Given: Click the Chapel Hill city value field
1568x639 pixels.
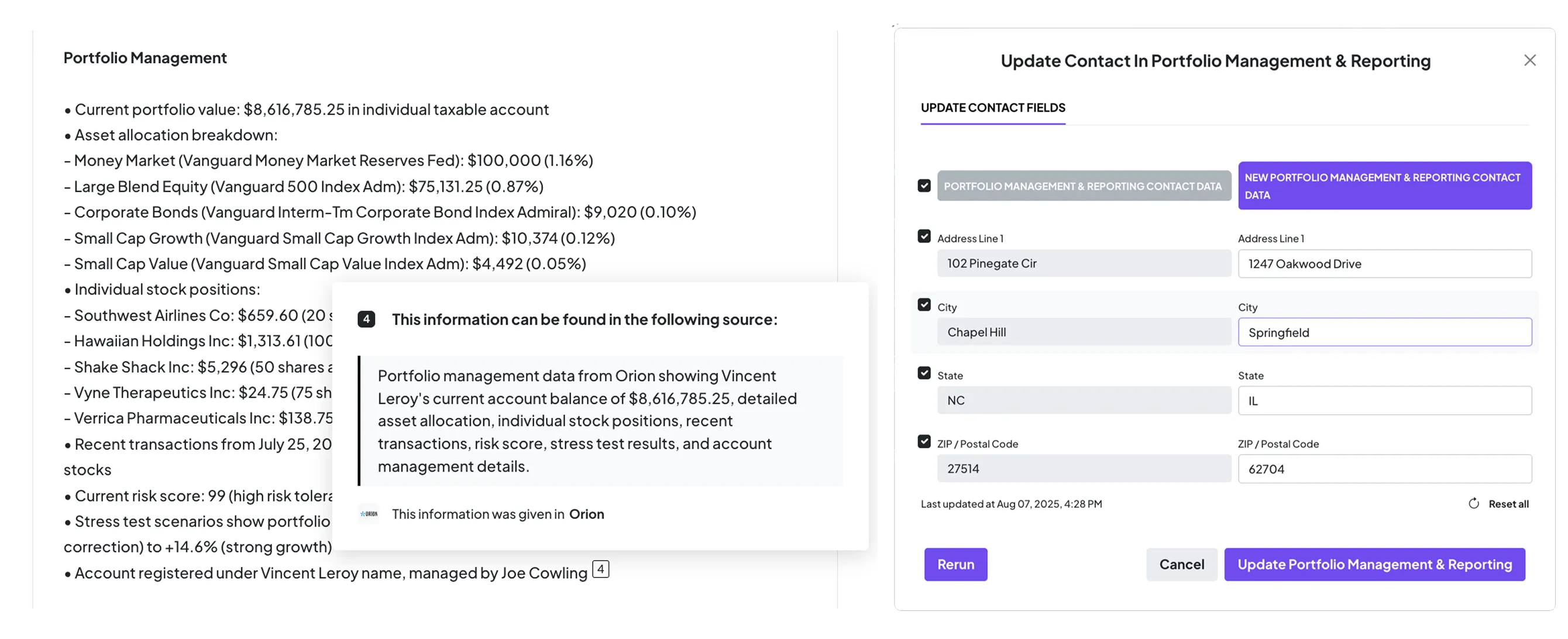Looking at the screenshot, I should (1084, 332).
